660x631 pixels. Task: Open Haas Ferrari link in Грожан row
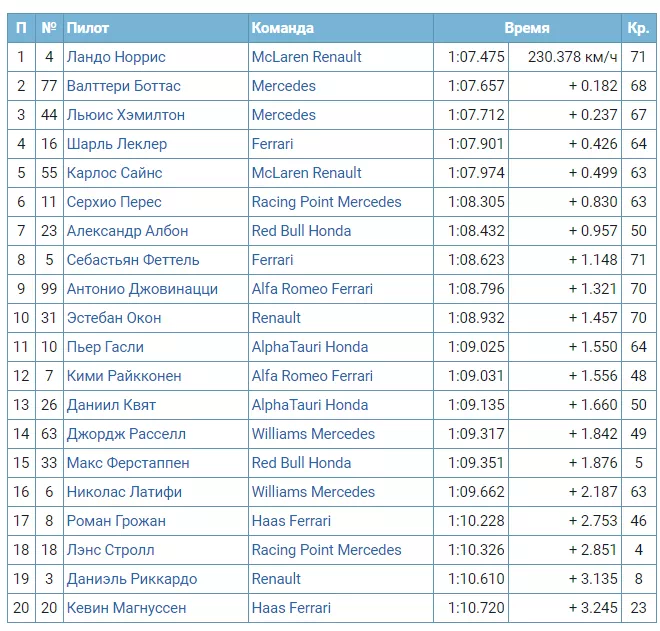(291, 521)
